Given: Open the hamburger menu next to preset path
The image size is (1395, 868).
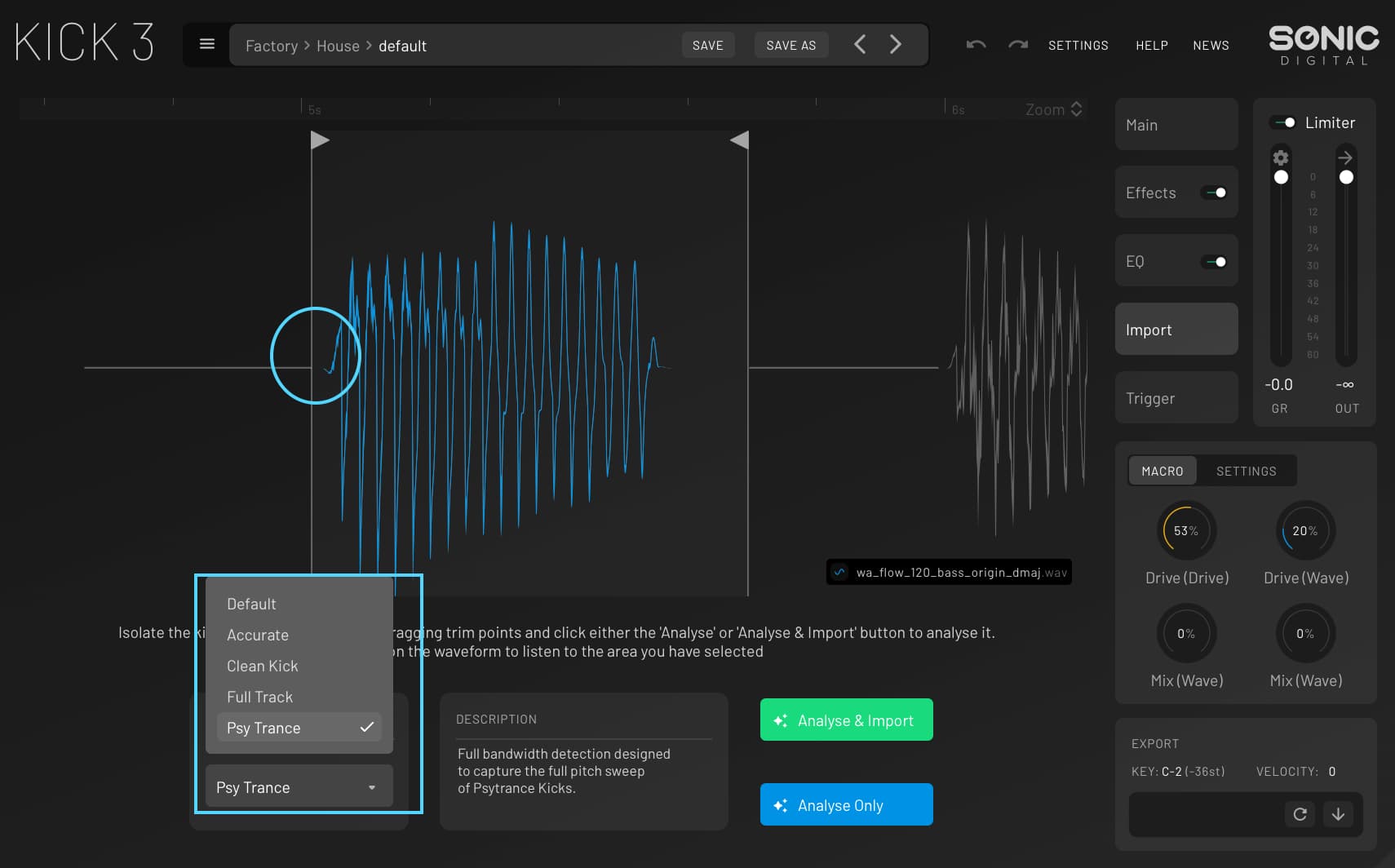Looking at the screenshot, I should [207, 44].
